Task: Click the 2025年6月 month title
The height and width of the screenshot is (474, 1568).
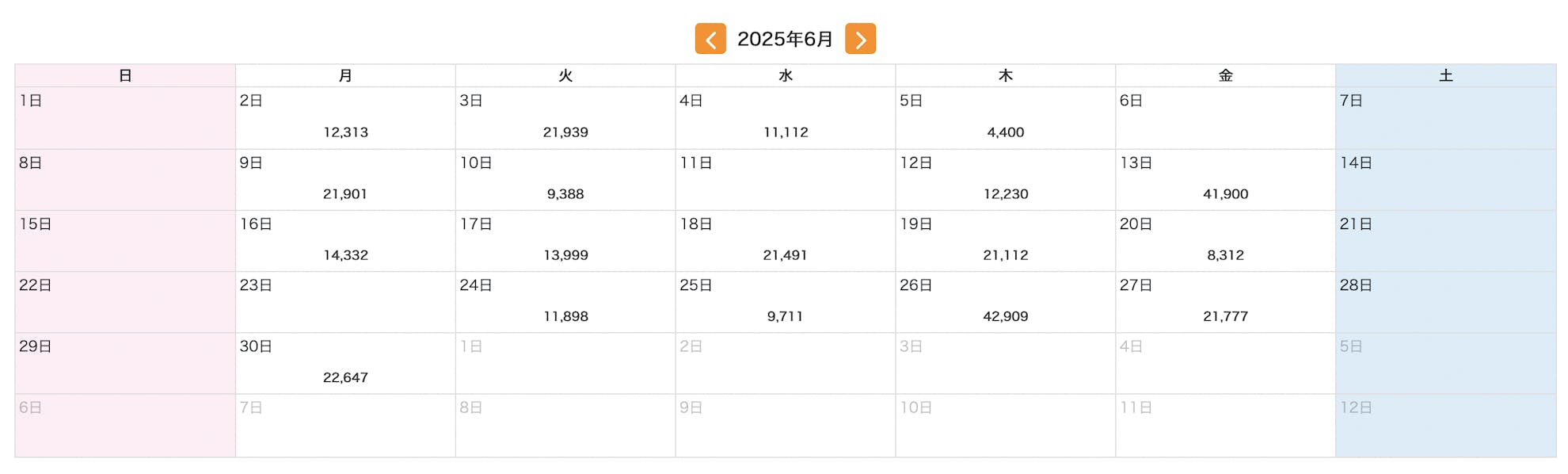Action: point(785,39)
